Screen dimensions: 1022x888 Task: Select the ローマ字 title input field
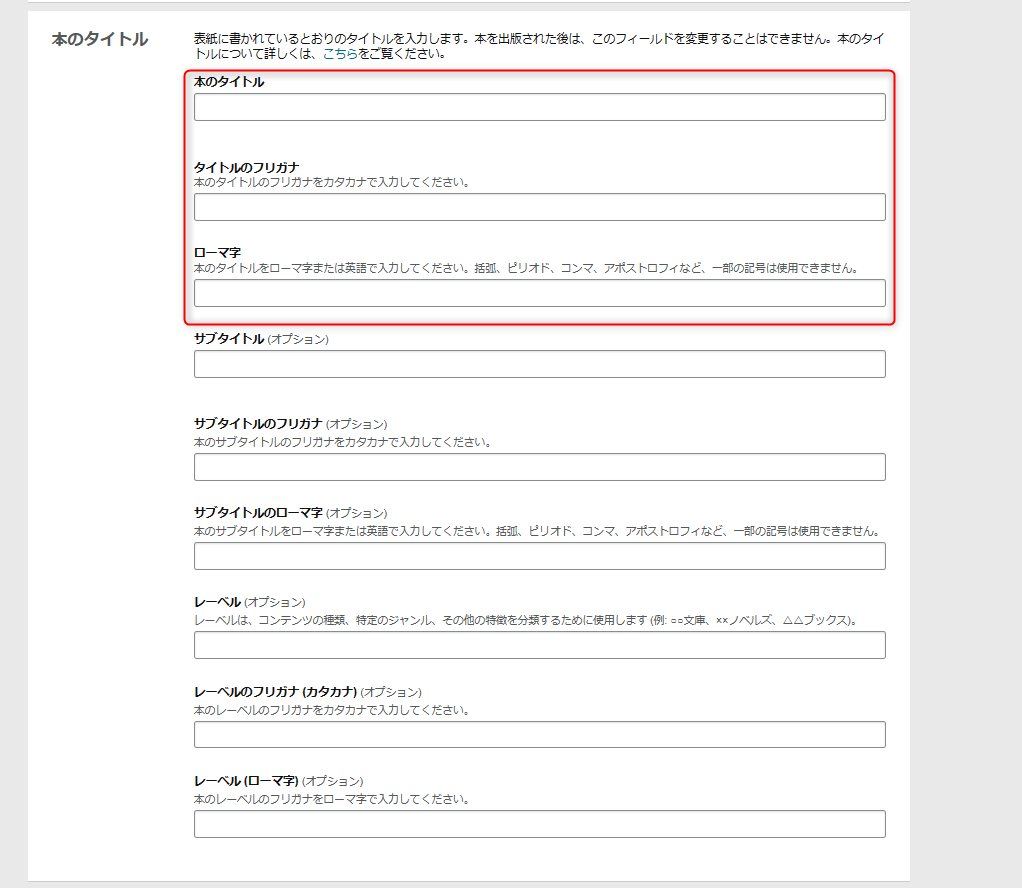(x=540, y=293)
